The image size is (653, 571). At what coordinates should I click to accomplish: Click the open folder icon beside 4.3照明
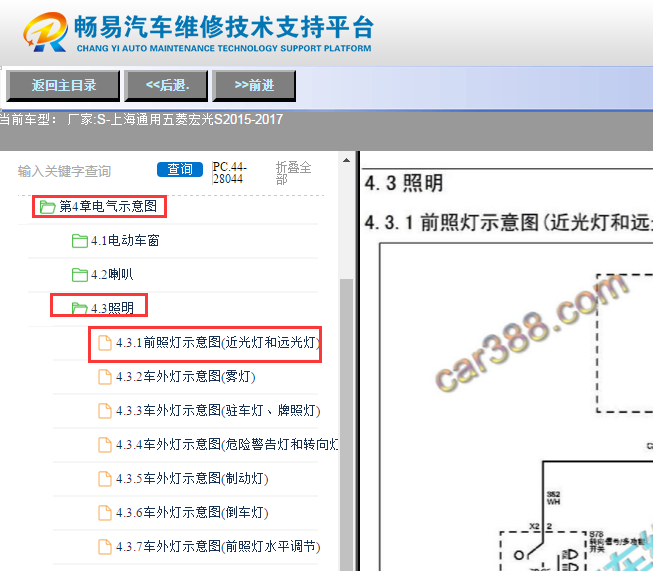[80, 308]
